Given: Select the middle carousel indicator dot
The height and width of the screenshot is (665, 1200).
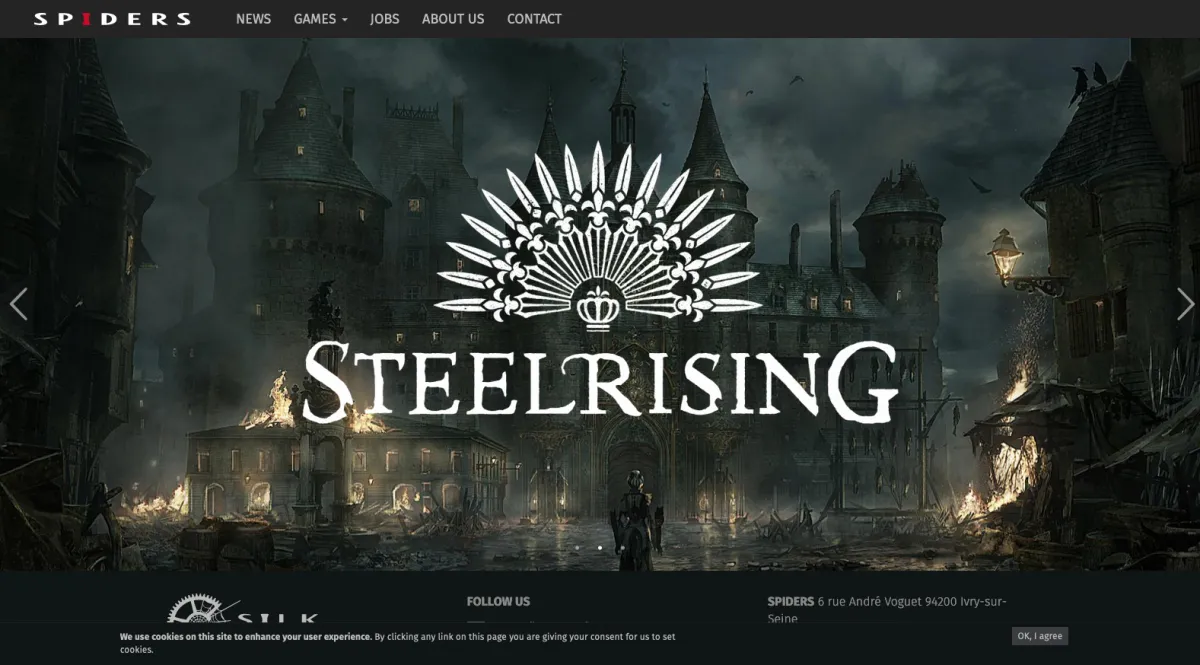Looking at the screenshot, I should (600, 548).
